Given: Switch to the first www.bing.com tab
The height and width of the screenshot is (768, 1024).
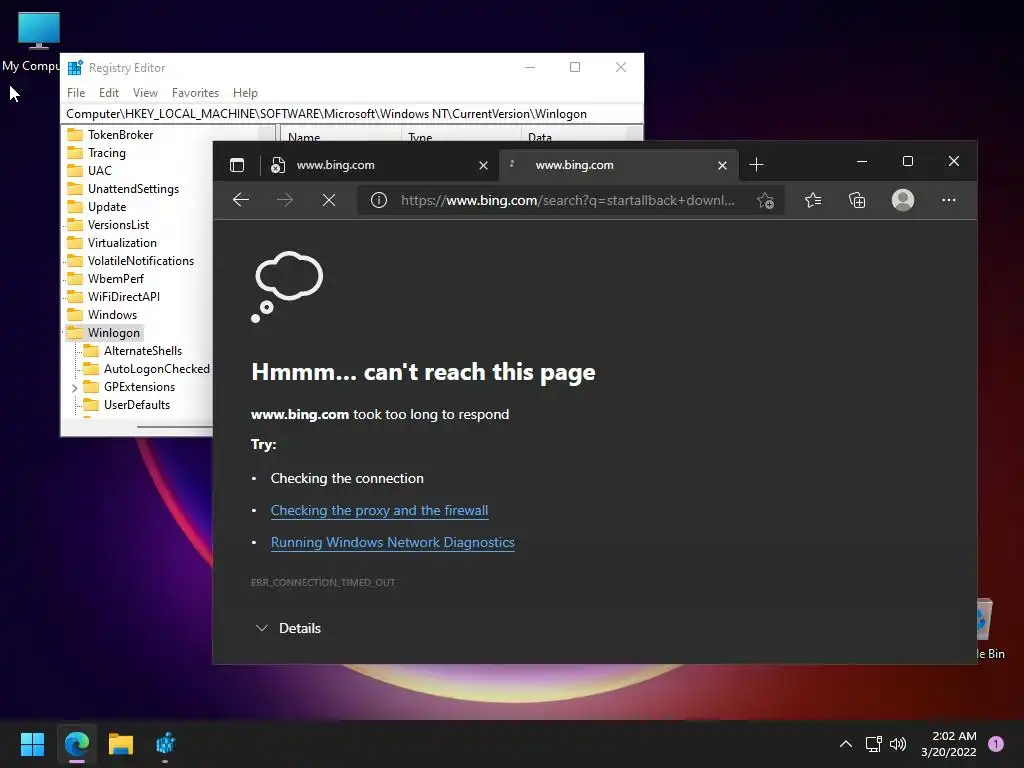Looking at the screenshot, I should pyautogui.click(x=379, y=165).
